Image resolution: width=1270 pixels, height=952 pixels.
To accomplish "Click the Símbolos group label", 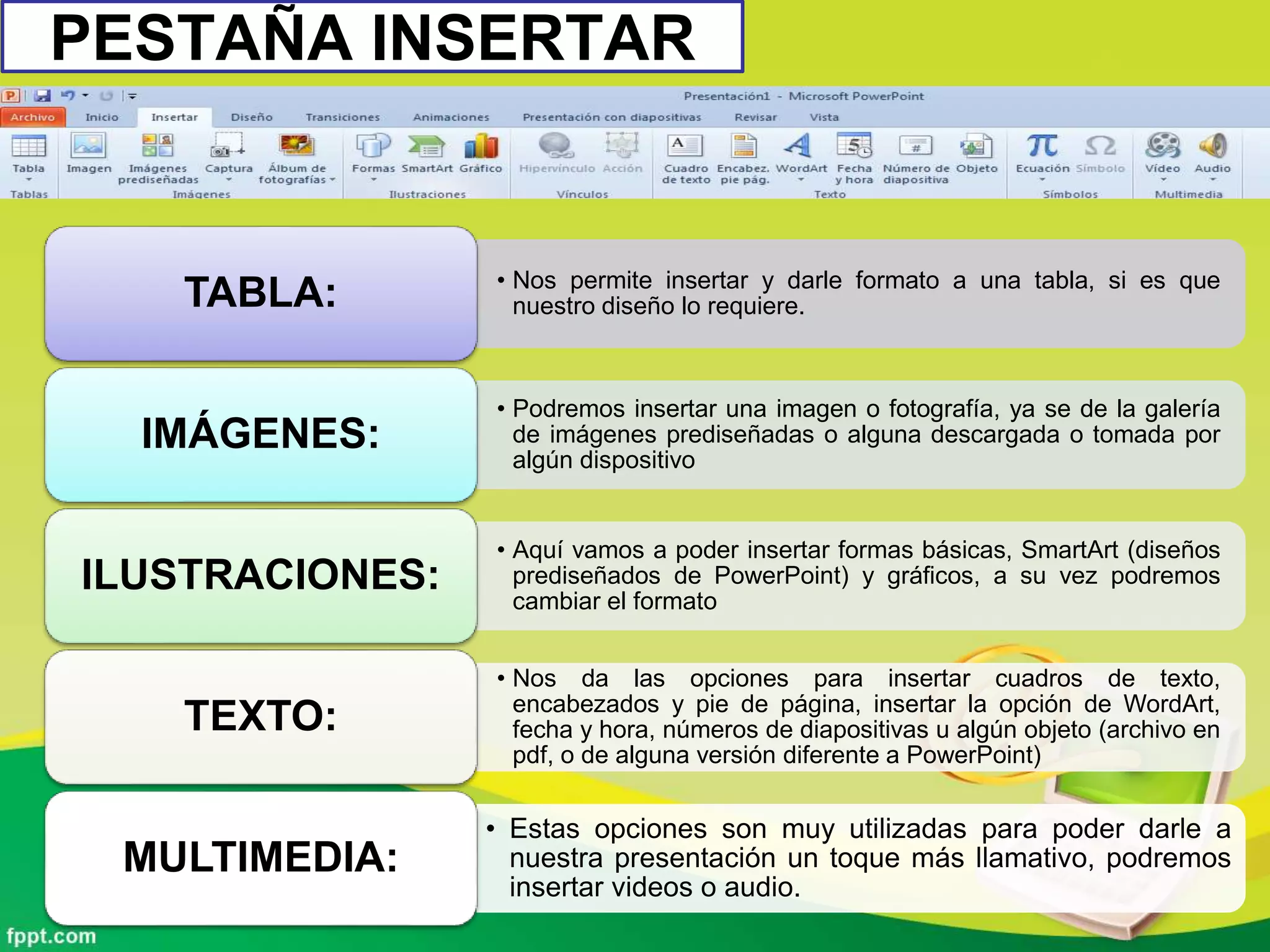I will click(x=1070, y=194).
